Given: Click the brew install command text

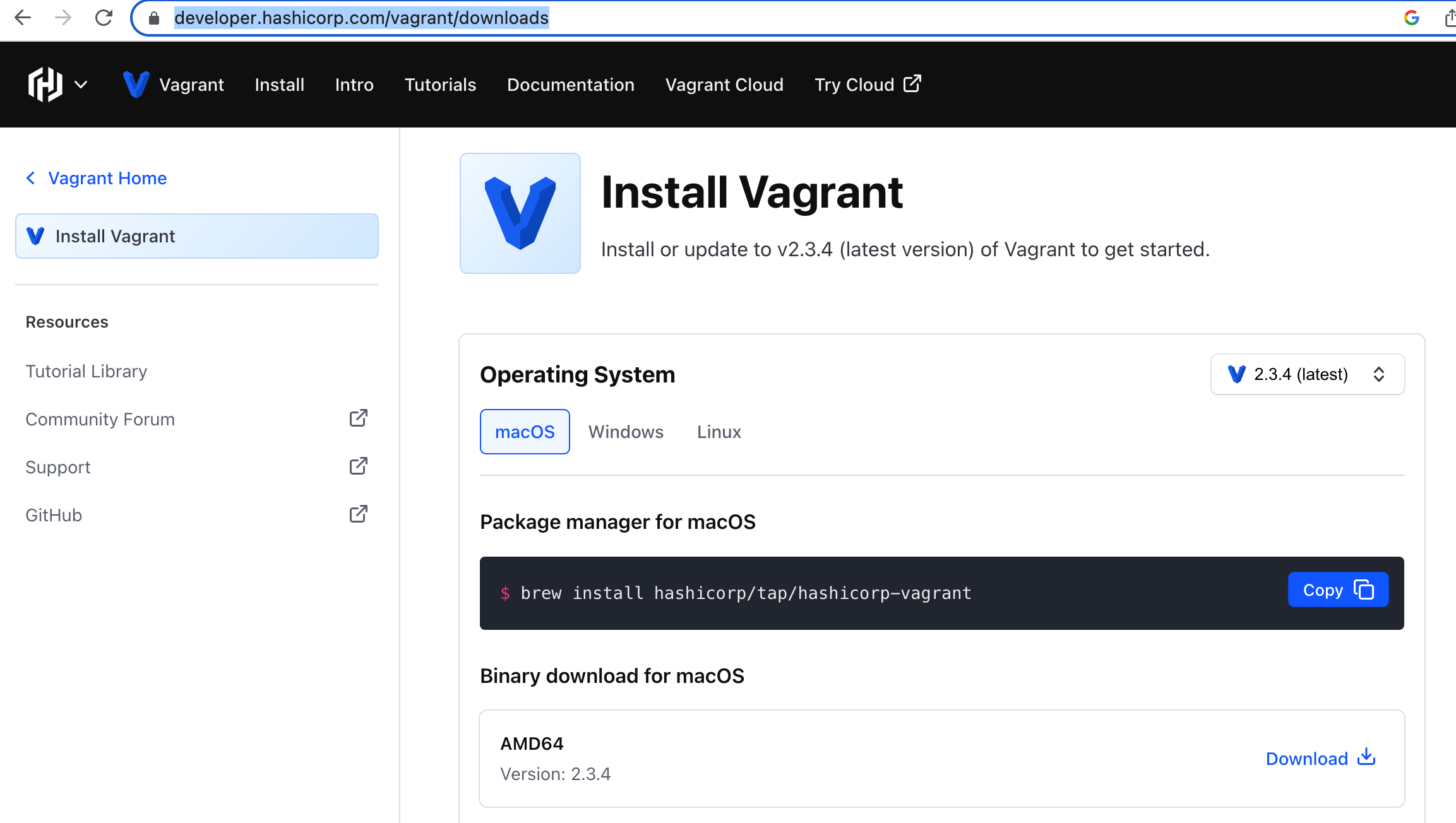Looking at the screenshot, I should coord(746,593).
